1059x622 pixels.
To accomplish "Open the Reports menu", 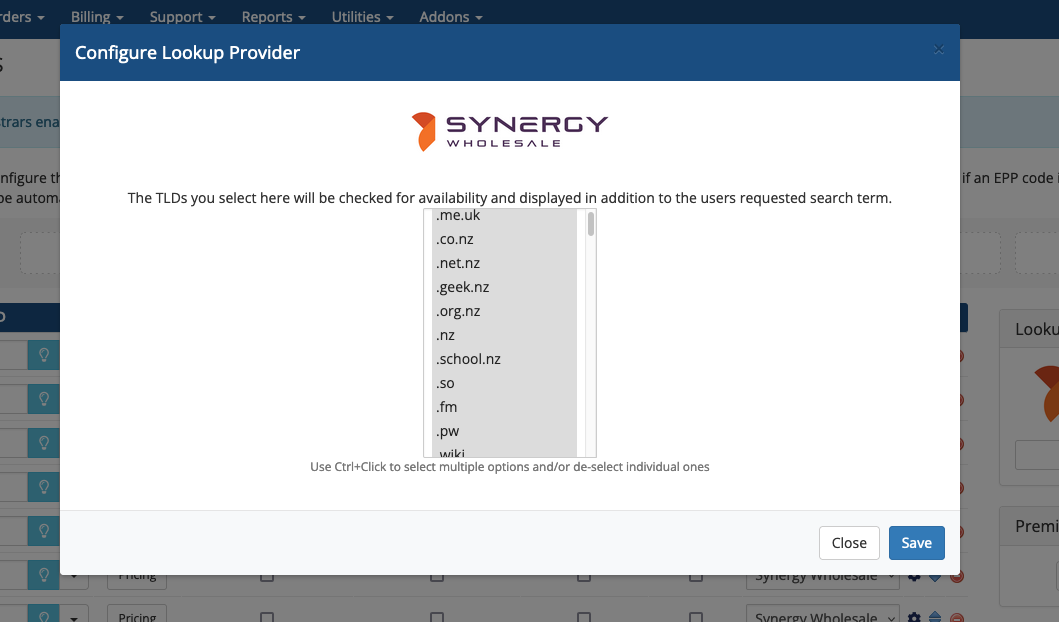I will click(273, 17).
